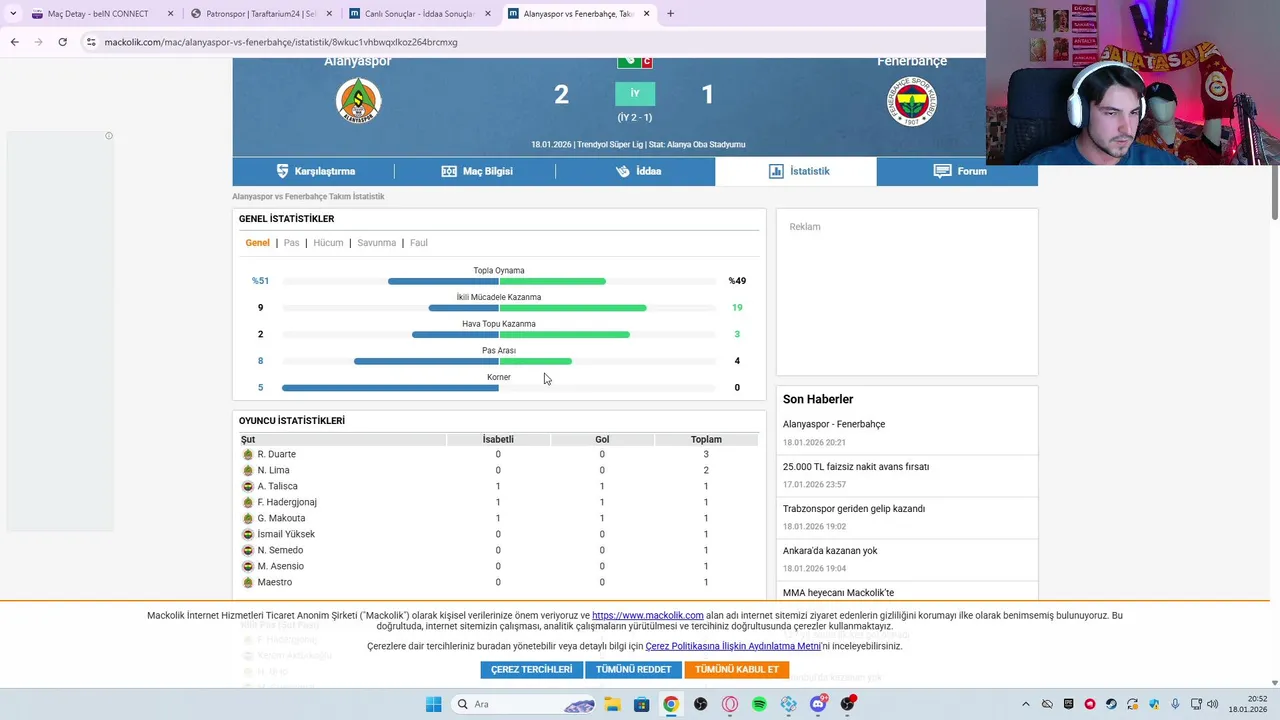Click the Fenerbahçe club crest
The height and width of the screenshot is (720, 1280).
click(x=912, y=102)
